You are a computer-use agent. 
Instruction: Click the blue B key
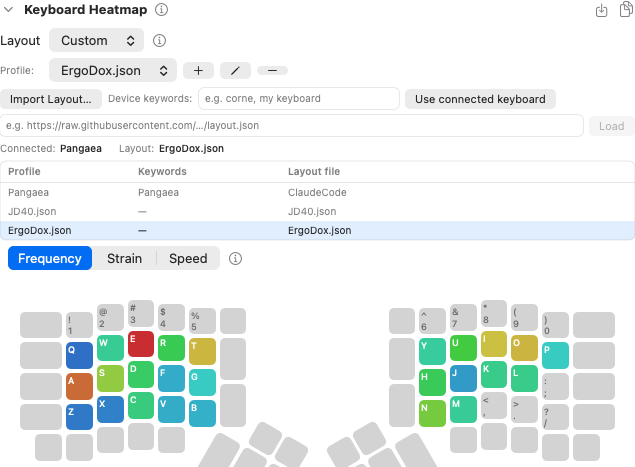(202, 413)
